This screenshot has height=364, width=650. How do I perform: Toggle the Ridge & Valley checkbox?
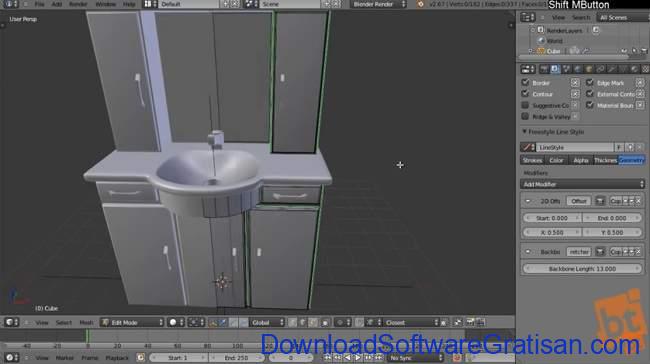[525, 116]
